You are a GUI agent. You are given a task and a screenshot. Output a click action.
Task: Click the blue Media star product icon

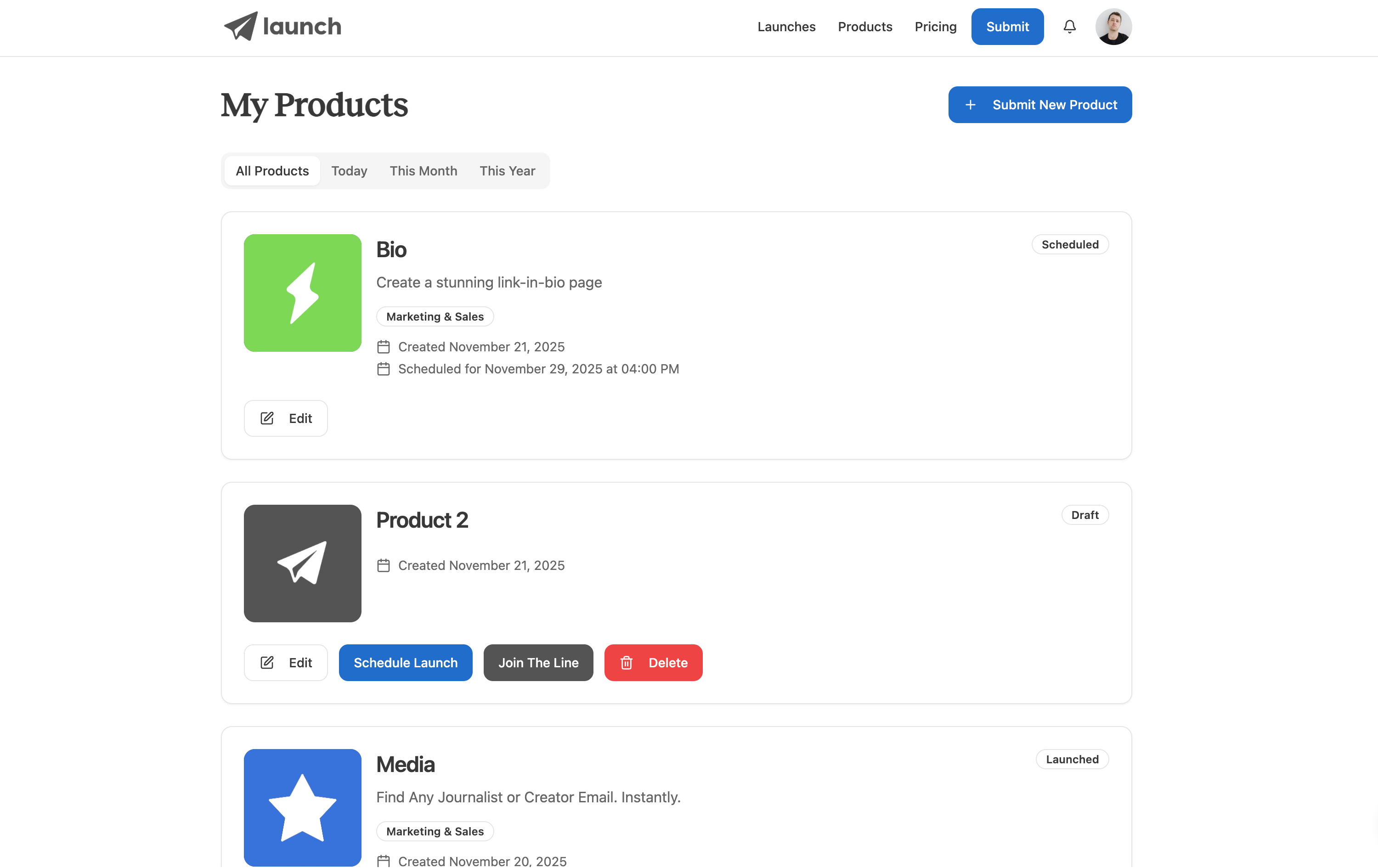(x=302, y=807)
